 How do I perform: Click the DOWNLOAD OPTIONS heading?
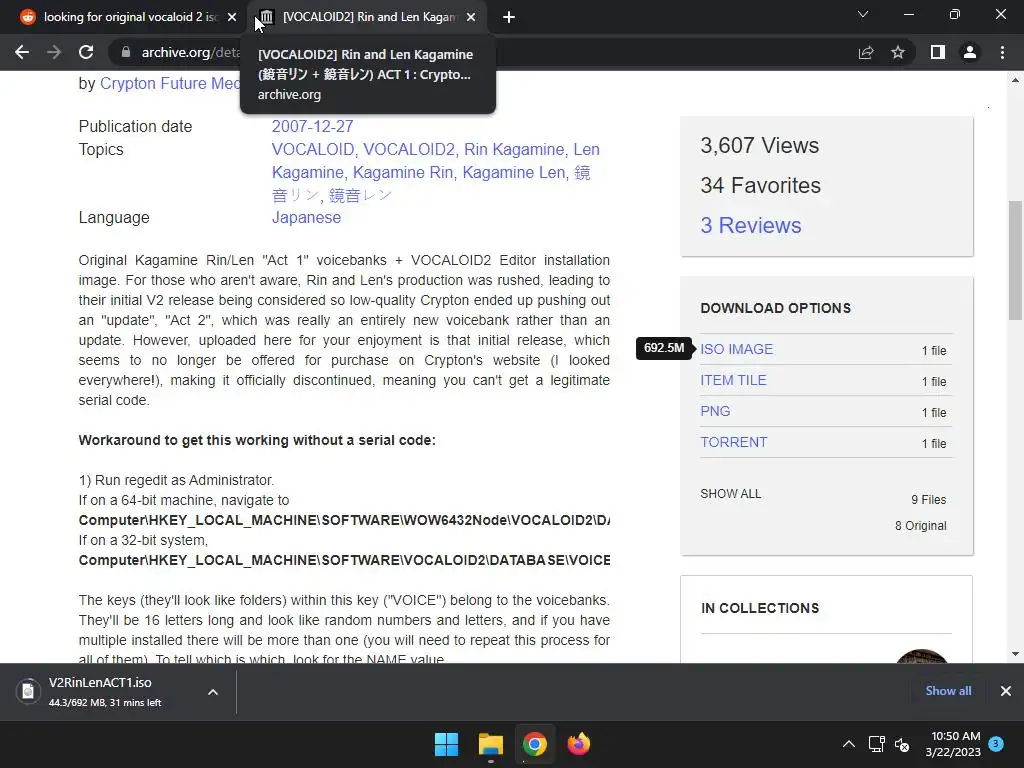(775, 308)
